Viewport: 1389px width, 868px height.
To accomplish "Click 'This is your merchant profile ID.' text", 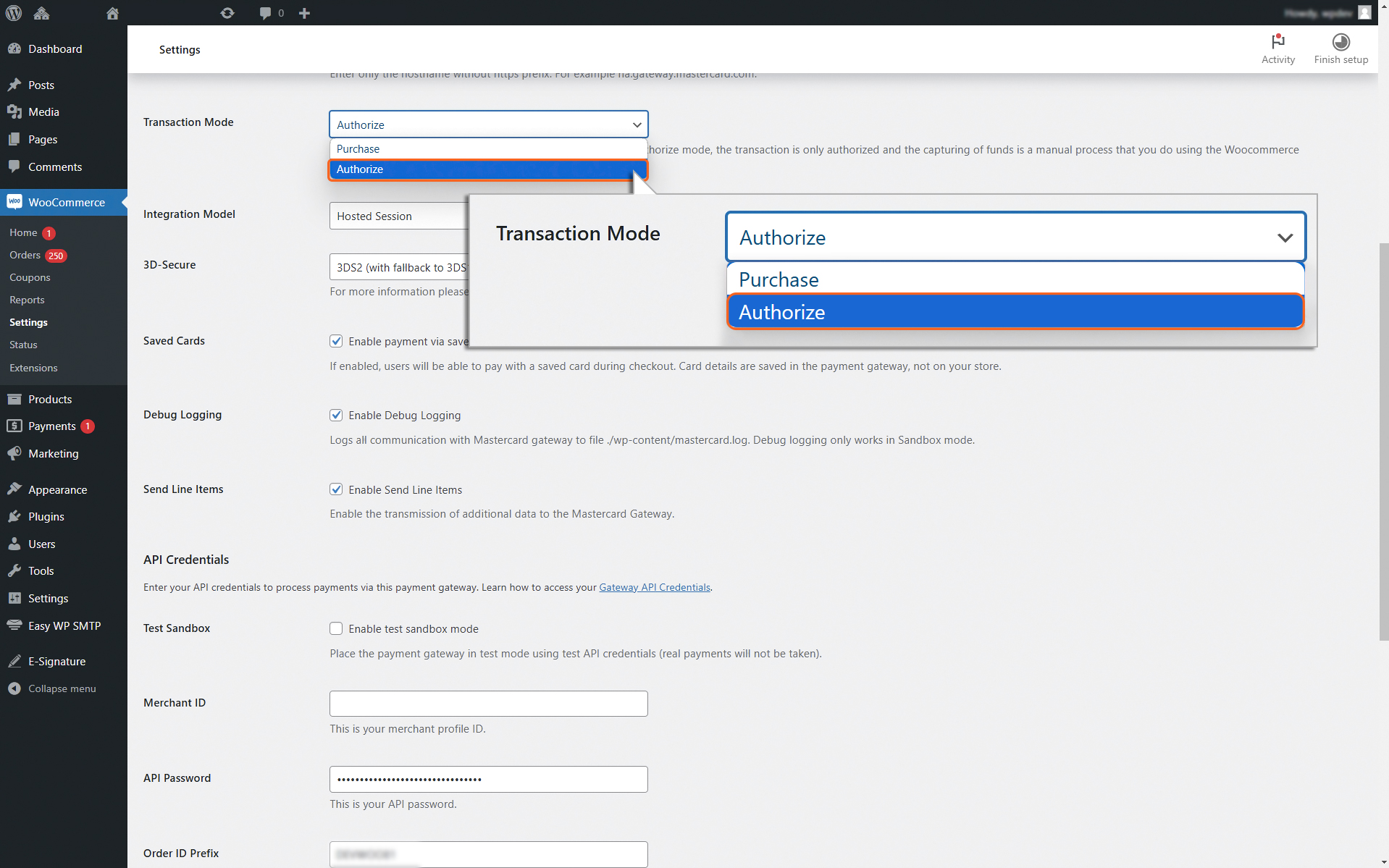I will [x=408, y=728].
